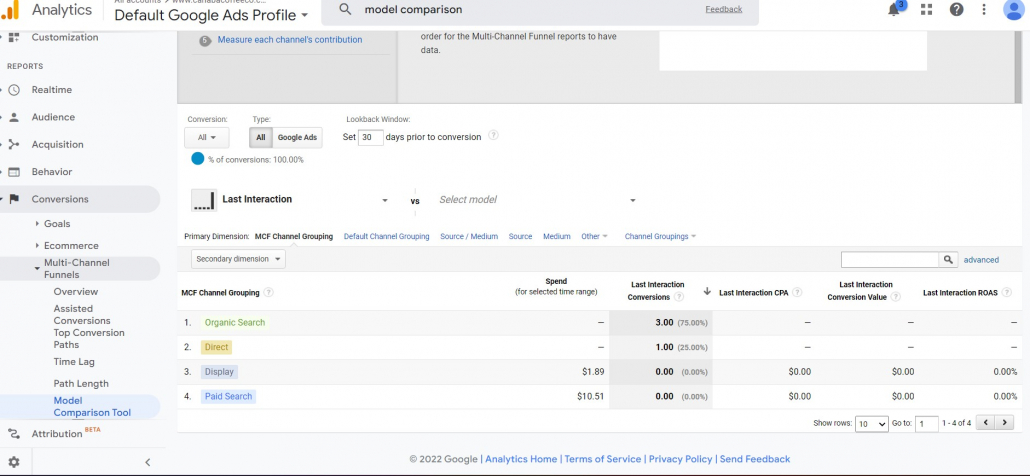Switch to Medium dimension
This screenshot has width=1030, height=476.
click(x=556, y=236)
